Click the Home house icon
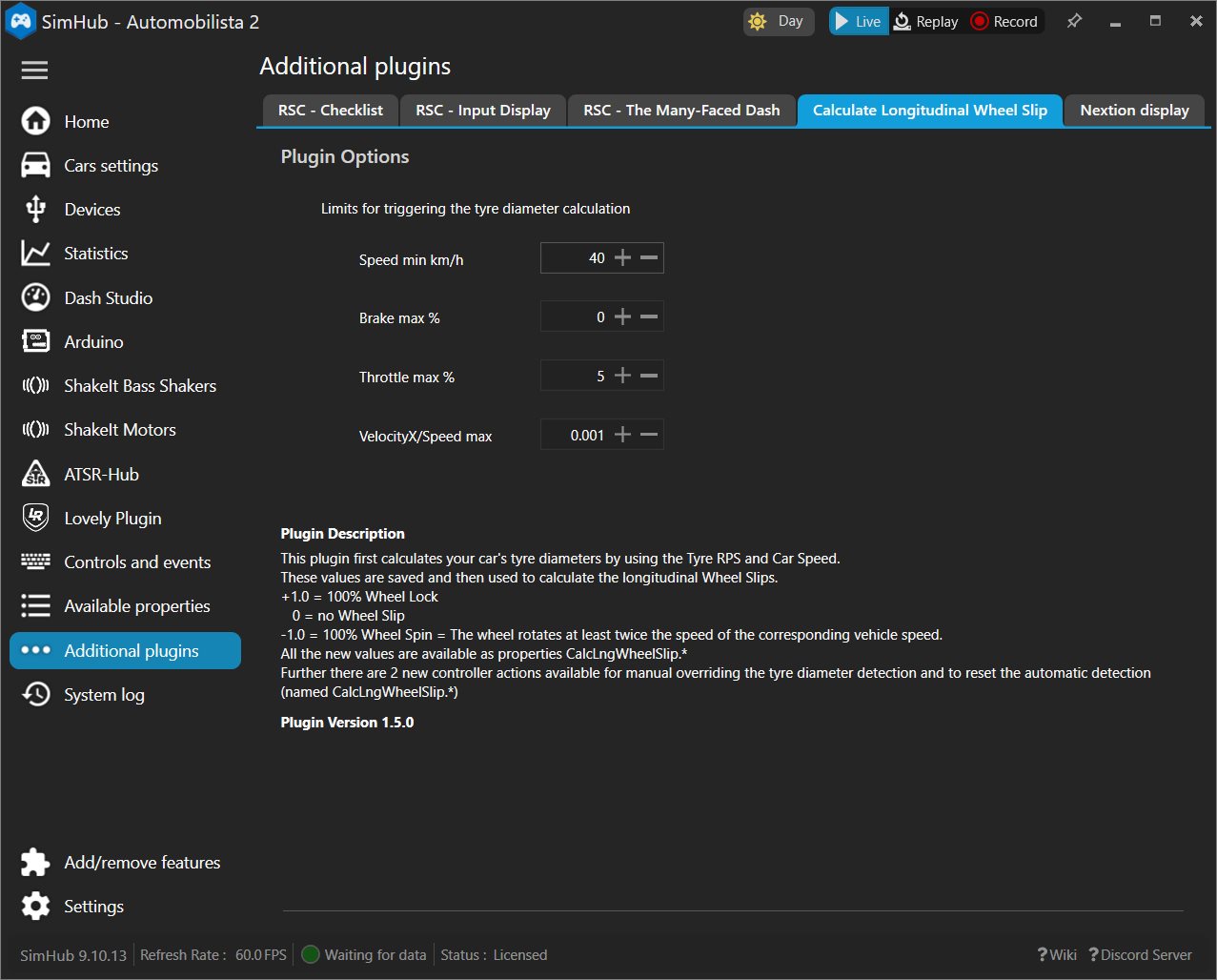The image size is (1217, 980). (x=35, y=121)
